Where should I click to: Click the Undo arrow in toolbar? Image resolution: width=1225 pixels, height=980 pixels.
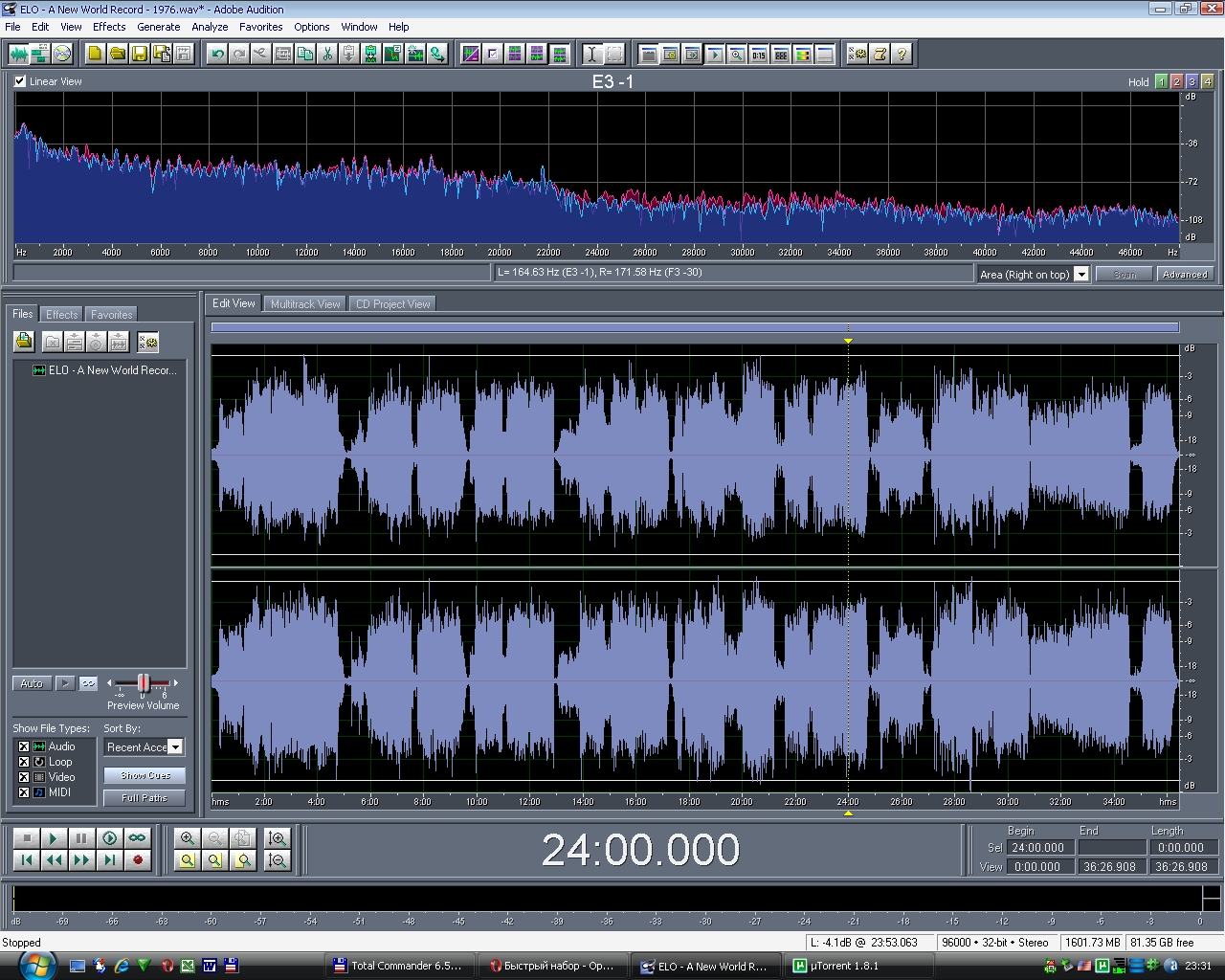(217, 54)
